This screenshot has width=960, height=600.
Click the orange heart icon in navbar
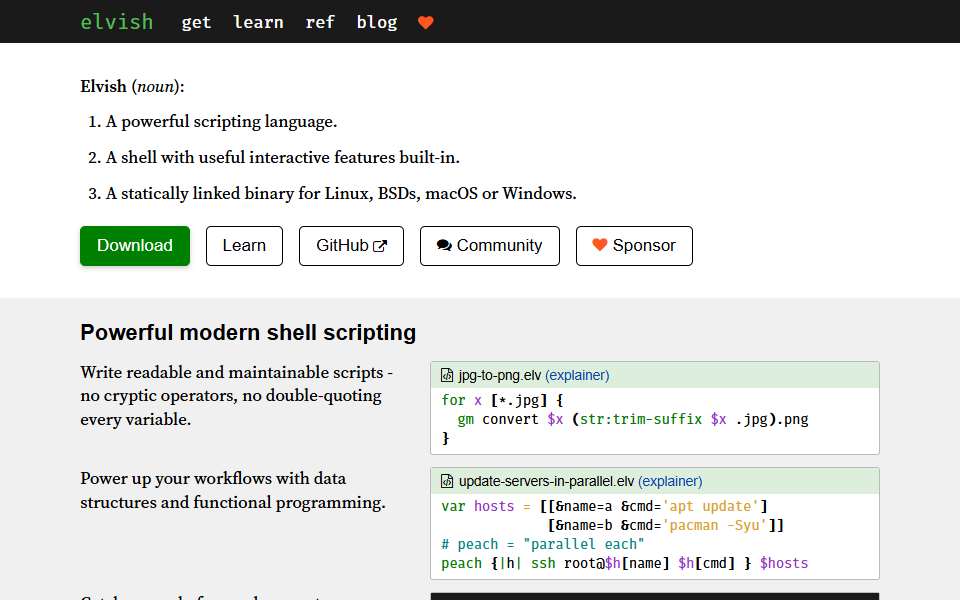tap(426, 23)
